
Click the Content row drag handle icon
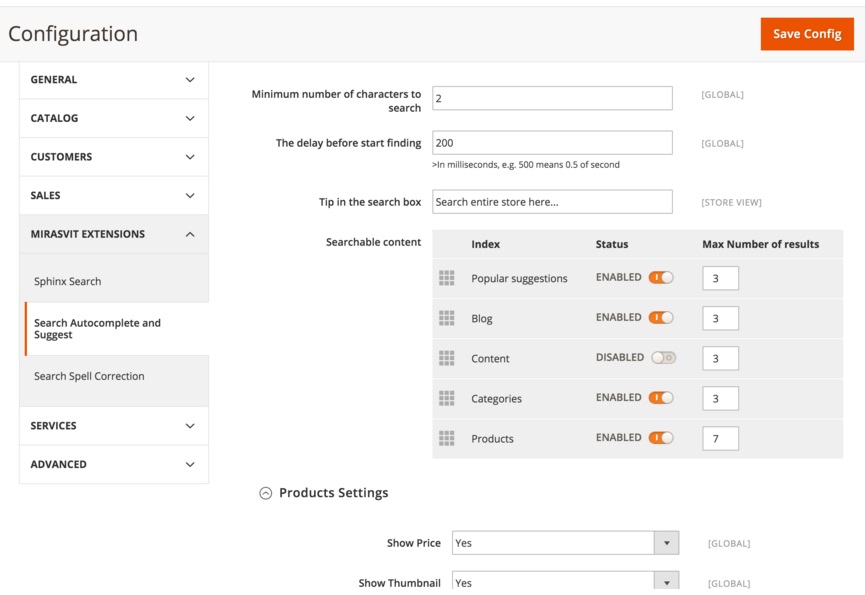coord(447,358)
